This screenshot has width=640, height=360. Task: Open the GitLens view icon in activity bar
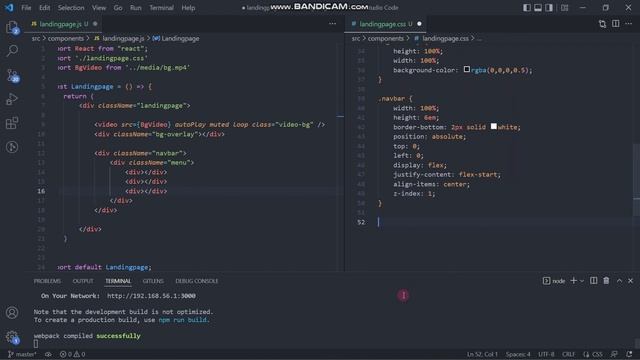[x=12, y=147]
